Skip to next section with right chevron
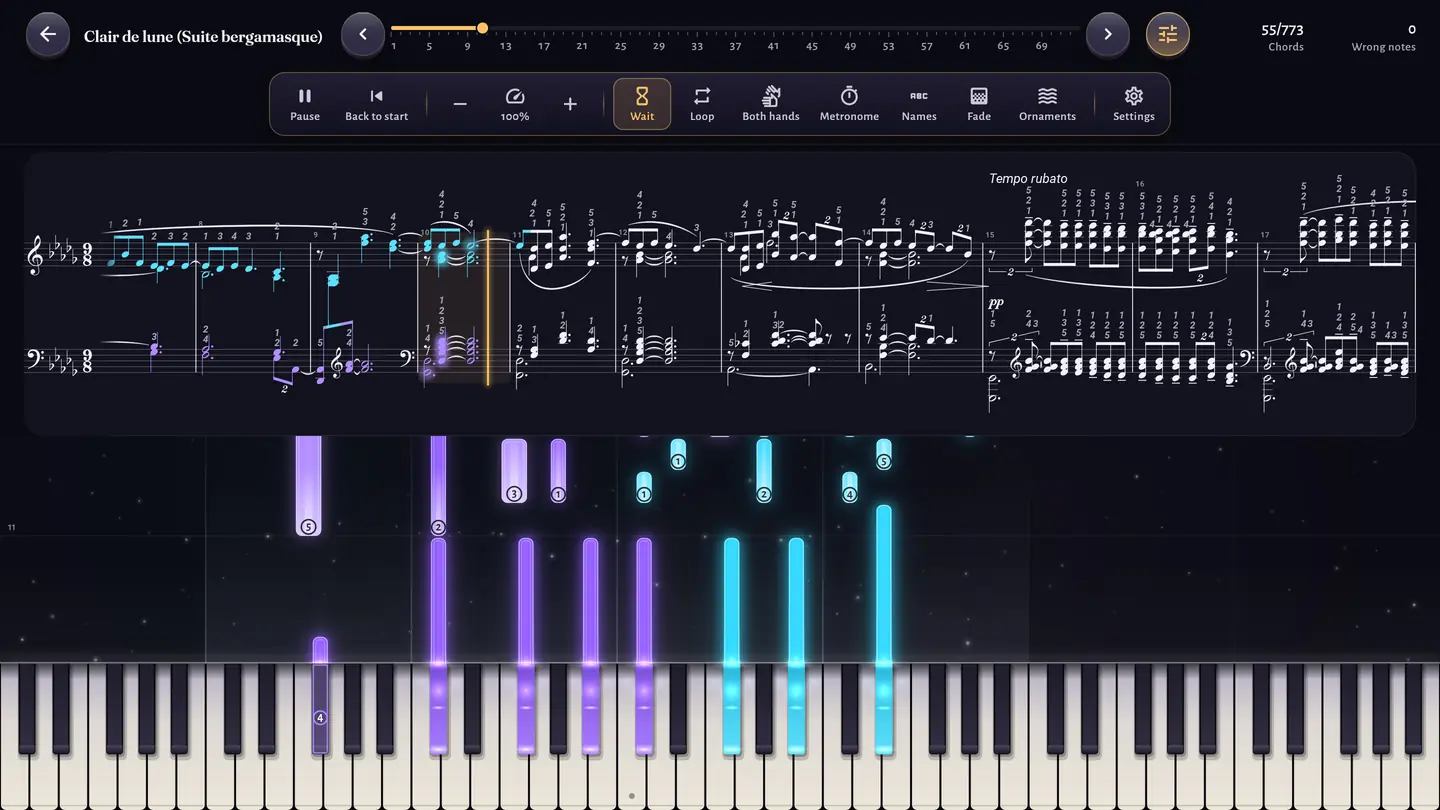The image size is (1440, 810). pos(1108,35)
